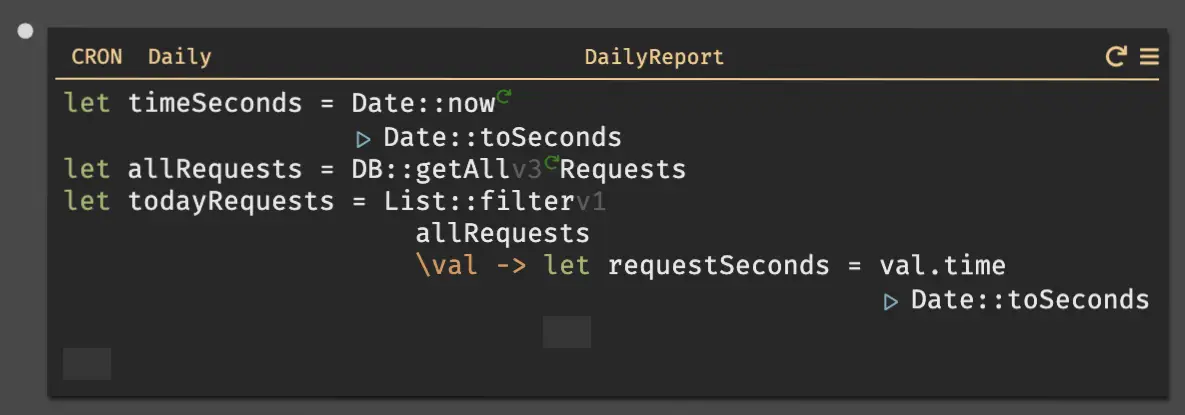This screenshot has height=415, width=1185.
Task: Click the v1 version tag on List::filter
Action: (x=591, y=202)
